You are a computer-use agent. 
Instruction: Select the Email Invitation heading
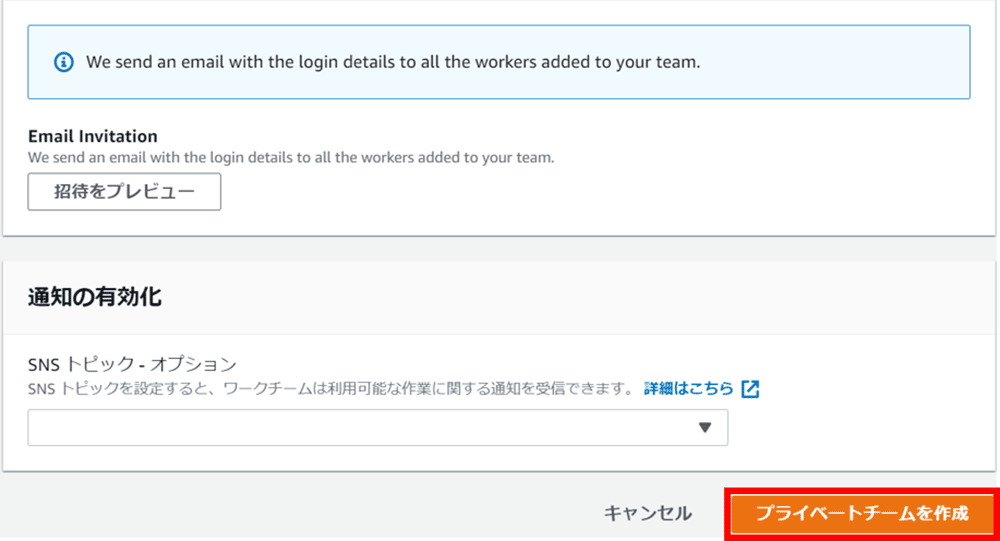(x=93, y=136)
